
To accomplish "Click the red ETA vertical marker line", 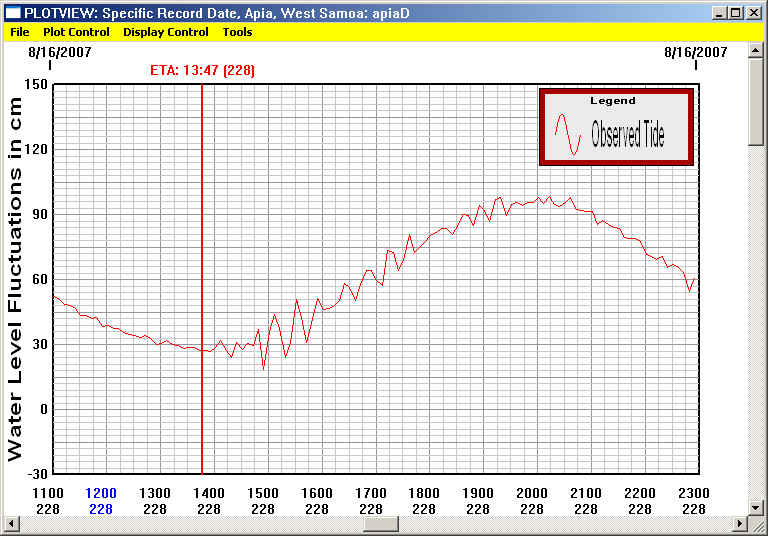I will (202, 279).
